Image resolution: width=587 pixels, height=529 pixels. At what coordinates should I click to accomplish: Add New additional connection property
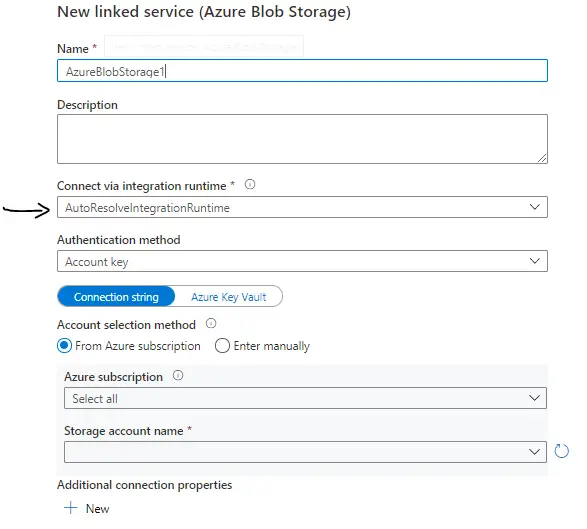click(x=87, y=508)
